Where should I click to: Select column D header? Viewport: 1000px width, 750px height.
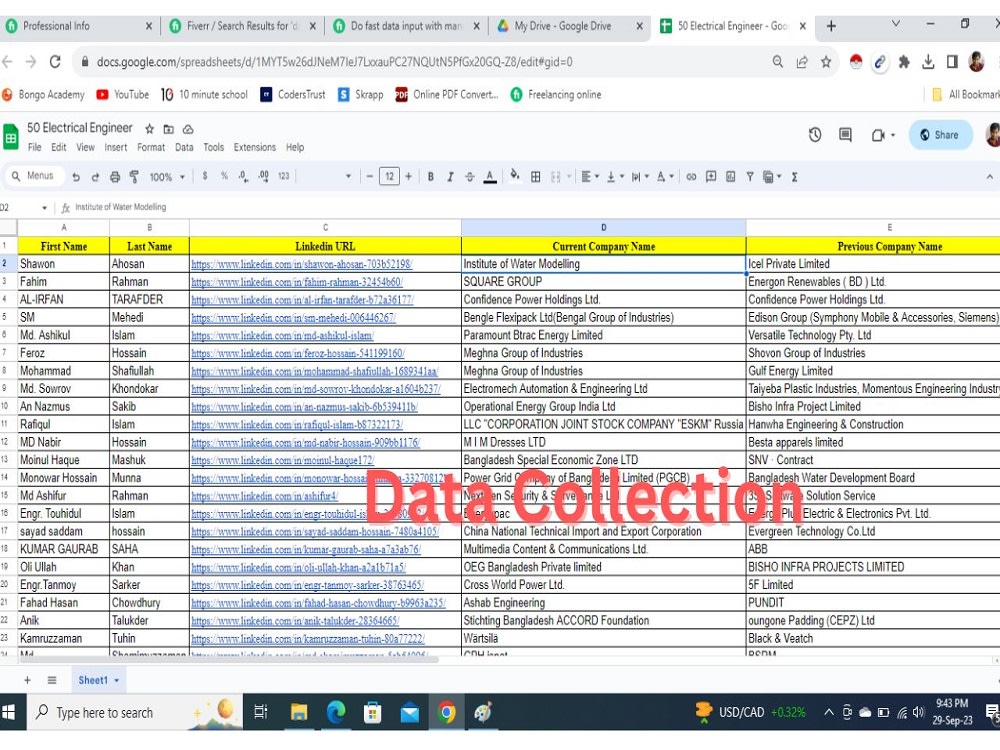(603, 228)
